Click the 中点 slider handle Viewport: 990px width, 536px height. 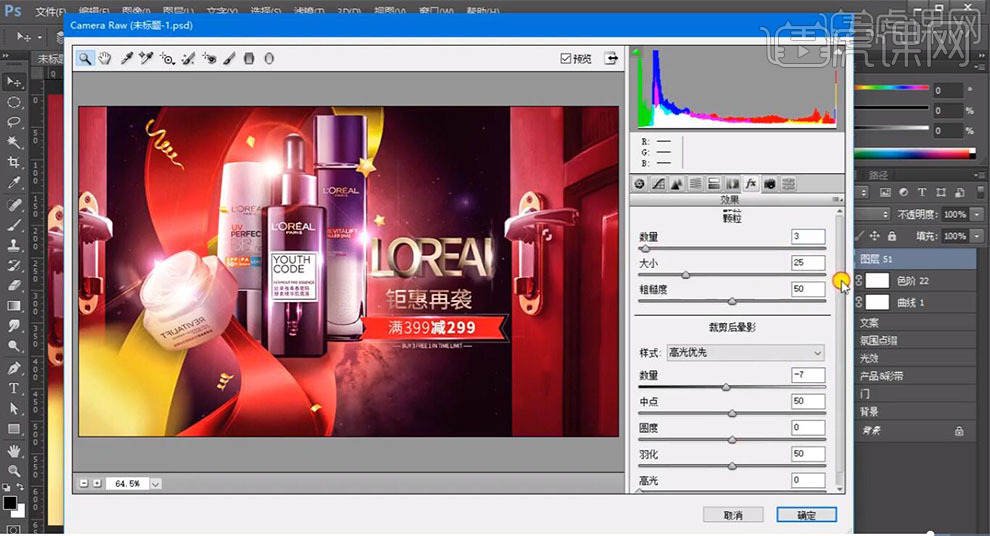pyautogui.click(x=732, y=414)
